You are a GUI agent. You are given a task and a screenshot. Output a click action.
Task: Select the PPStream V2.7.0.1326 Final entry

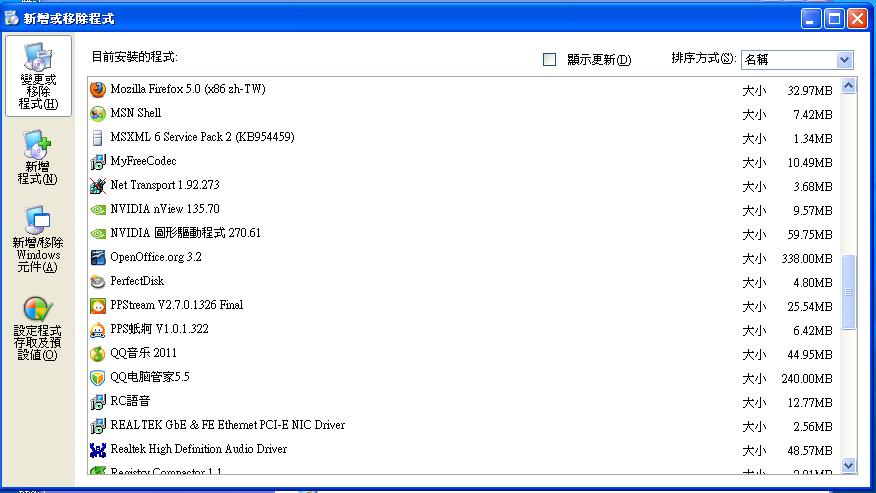(464, 306)
